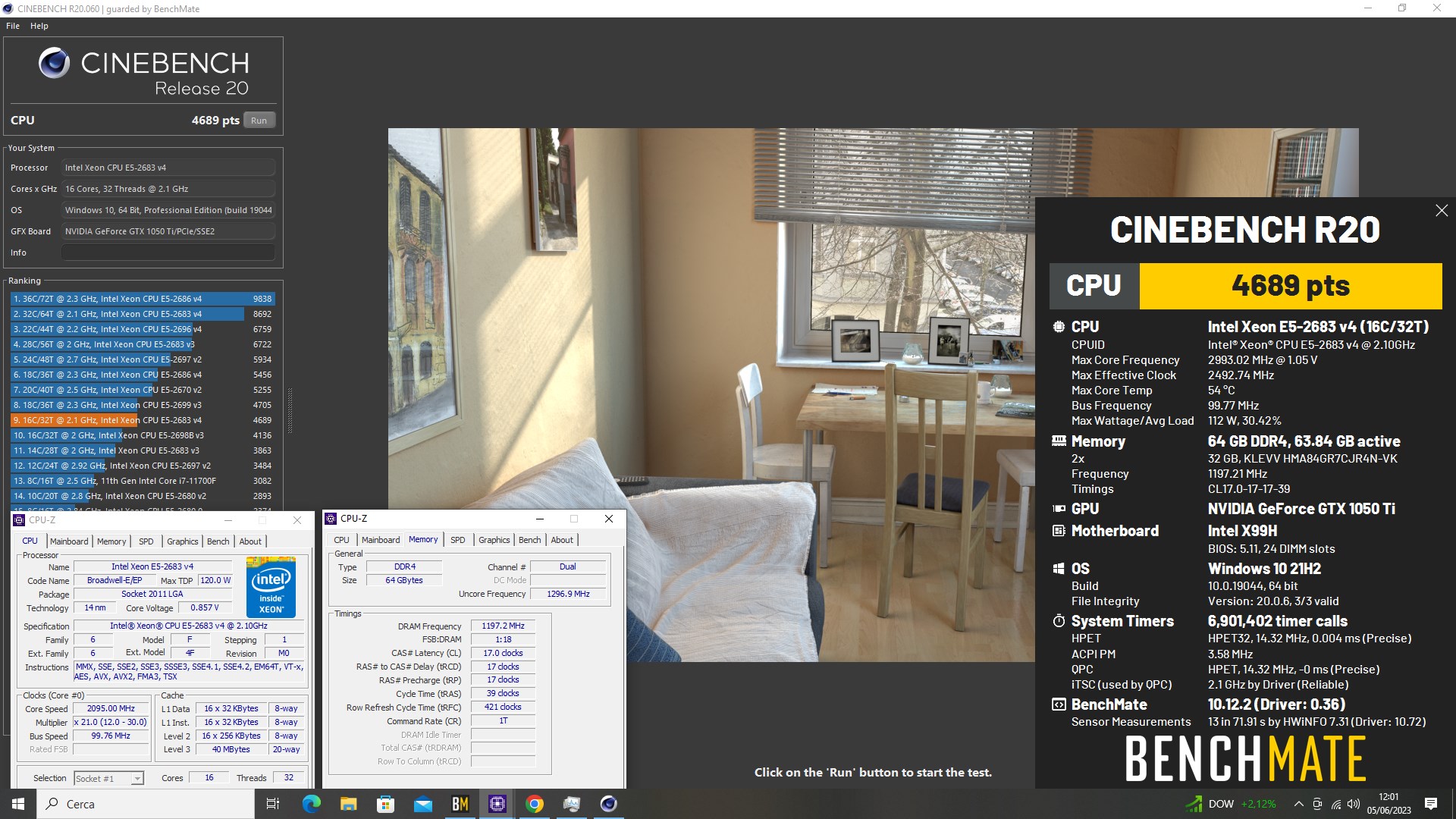Open CPU tab in background CPU-Z window

[30, 541]
